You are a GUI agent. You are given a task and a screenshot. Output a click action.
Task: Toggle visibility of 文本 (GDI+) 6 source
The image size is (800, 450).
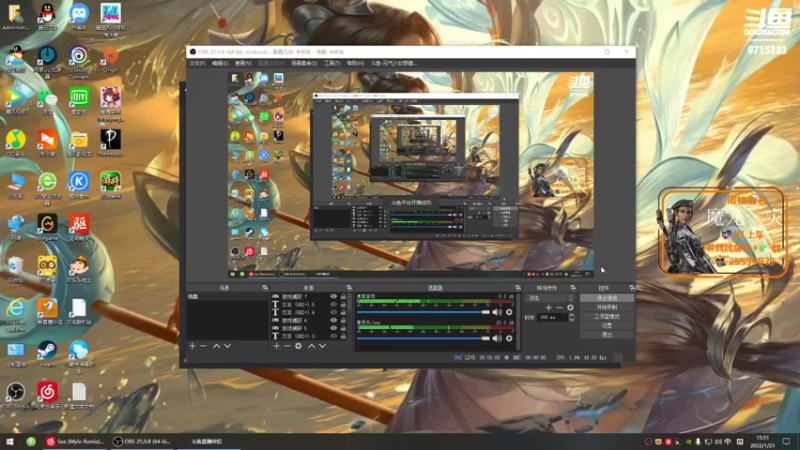(x=333, y=305)
